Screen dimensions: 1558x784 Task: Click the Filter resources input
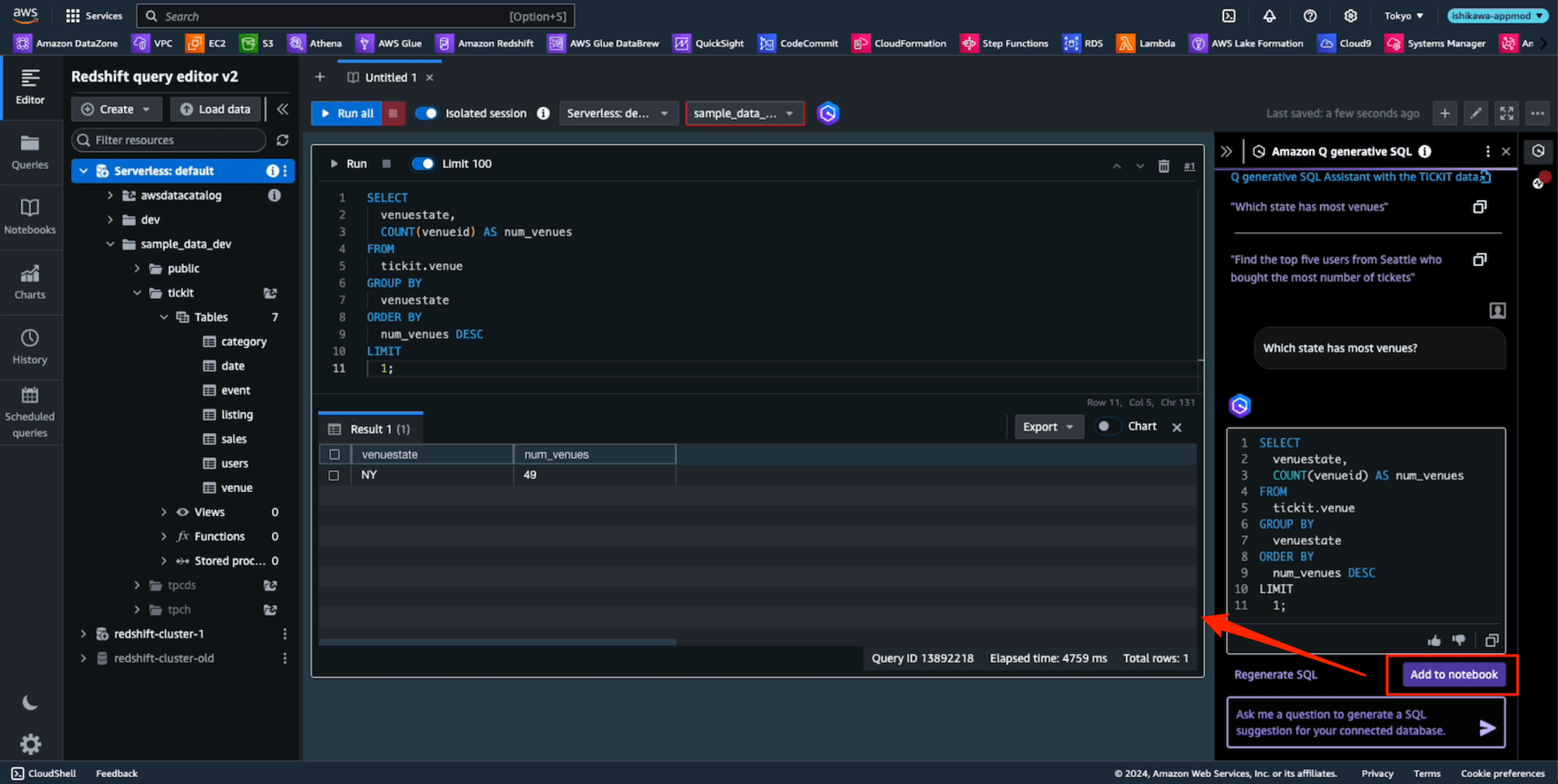click(x=169, y=140)
